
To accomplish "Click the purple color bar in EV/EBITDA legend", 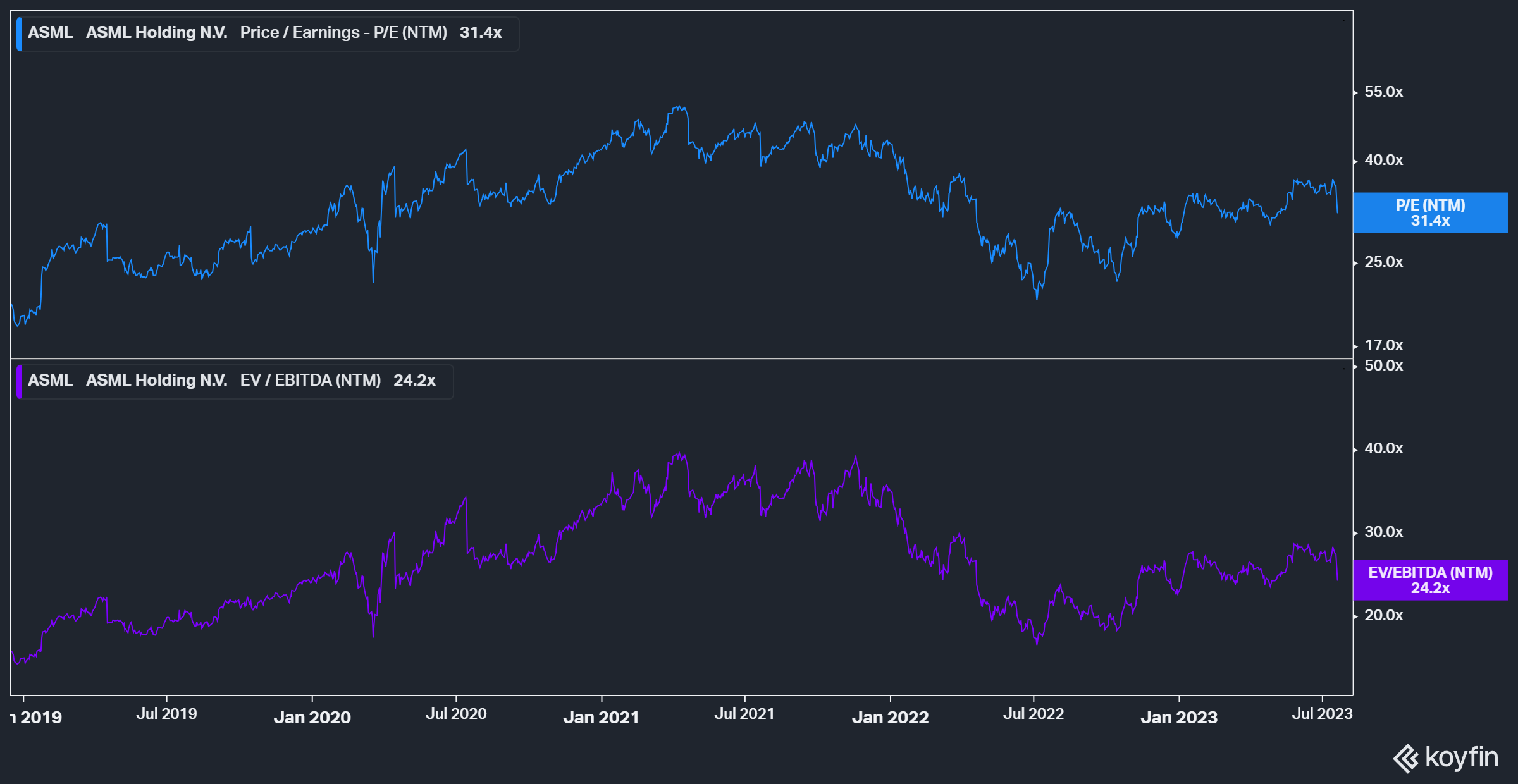I will tap(19, 382).
